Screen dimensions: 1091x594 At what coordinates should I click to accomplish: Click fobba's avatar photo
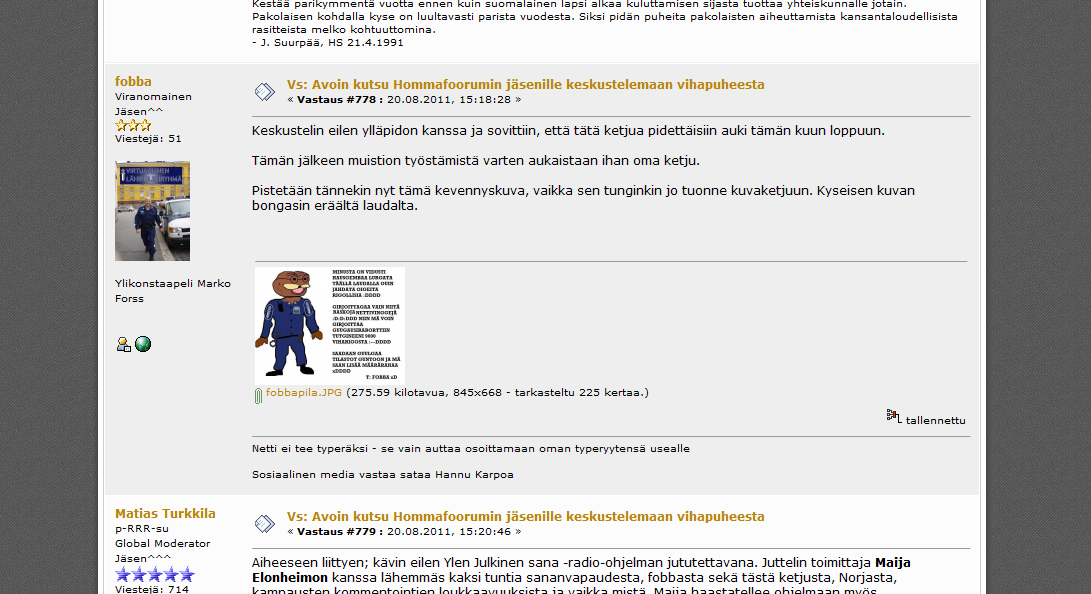pyautogui.click(x=152, y=211)
